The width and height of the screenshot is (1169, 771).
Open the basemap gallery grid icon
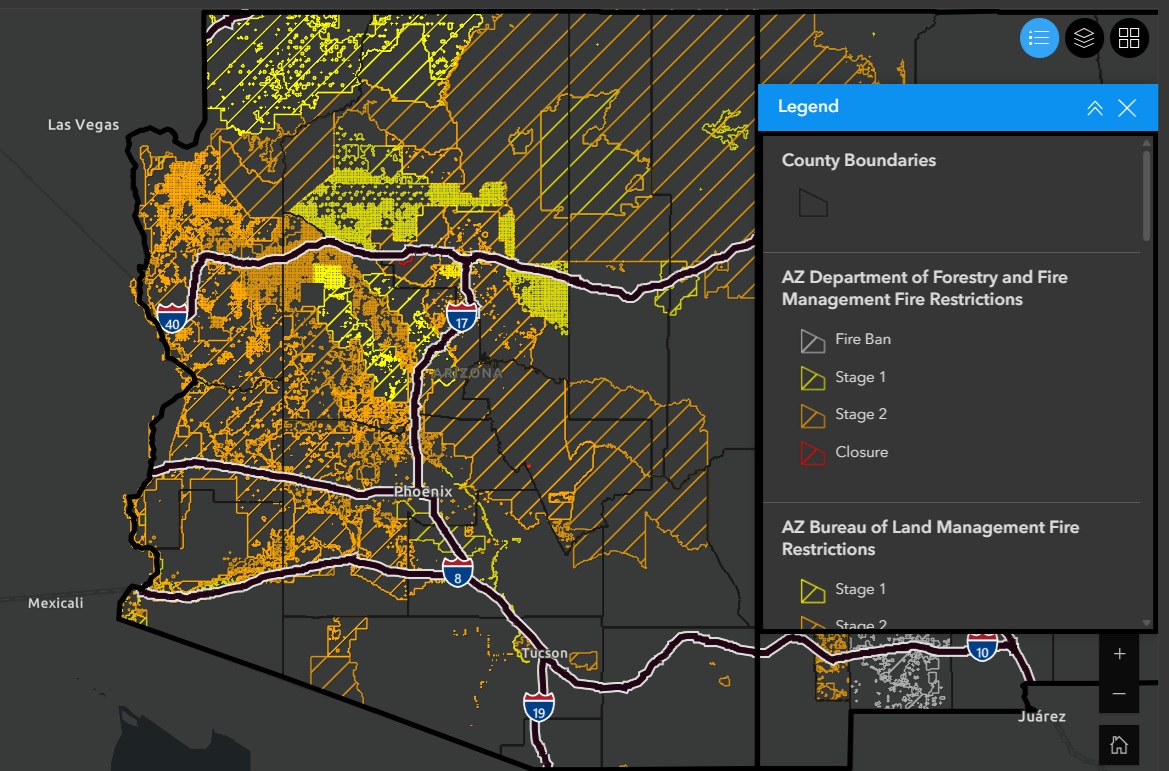point(1129,37)
